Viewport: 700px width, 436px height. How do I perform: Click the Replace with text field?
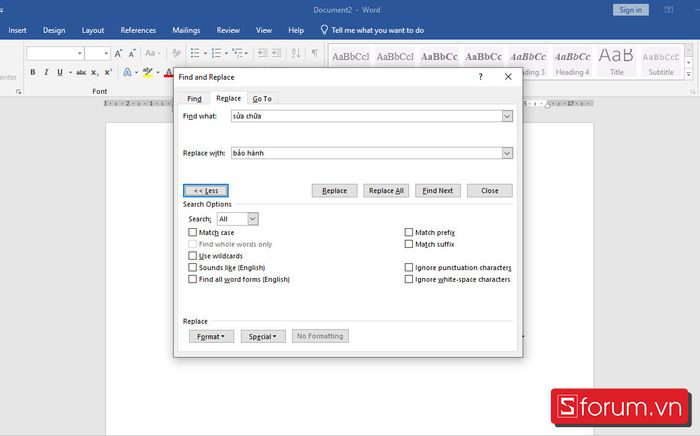[367, 153]
